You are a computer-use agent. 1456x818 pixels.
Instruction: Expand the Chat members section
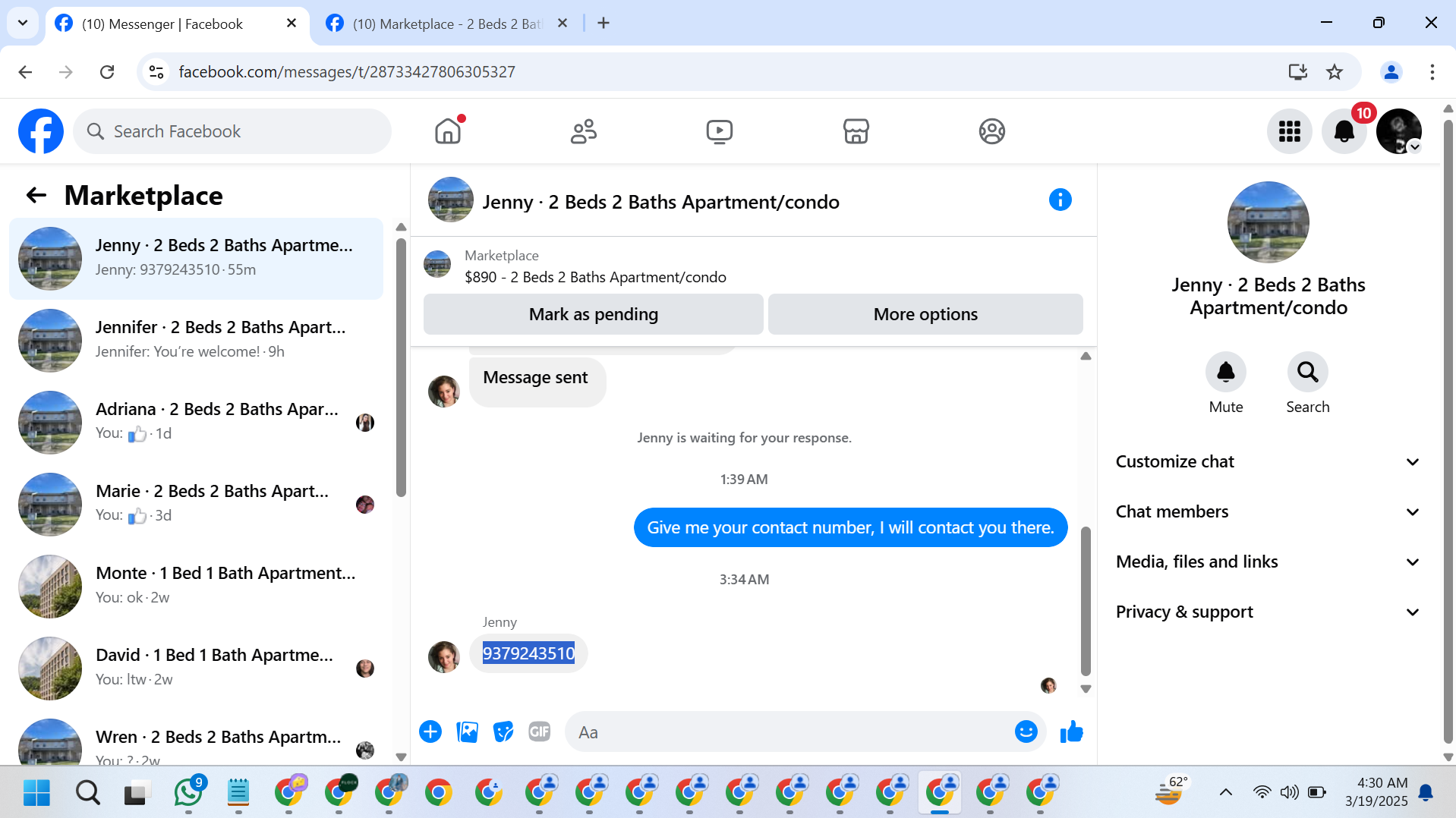pos(1267,511)
